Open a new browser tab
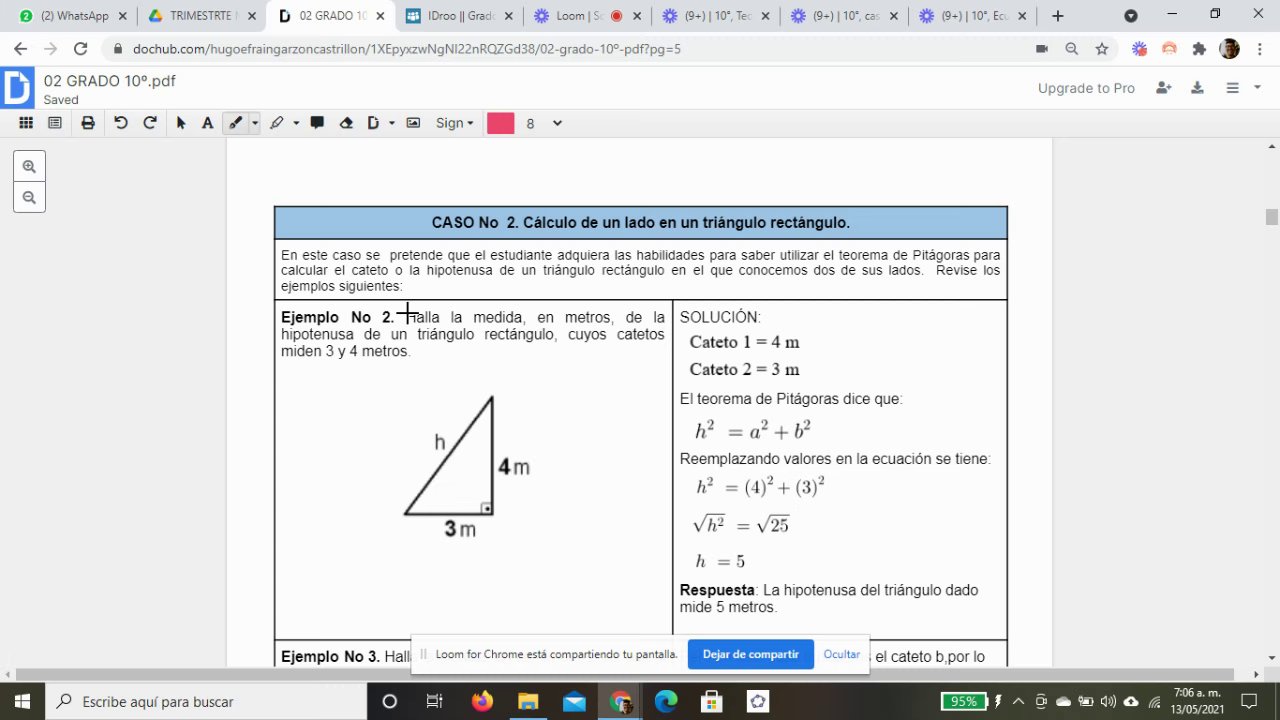The width and height of the screenshot is (1280, 720). click(1057, 16)
